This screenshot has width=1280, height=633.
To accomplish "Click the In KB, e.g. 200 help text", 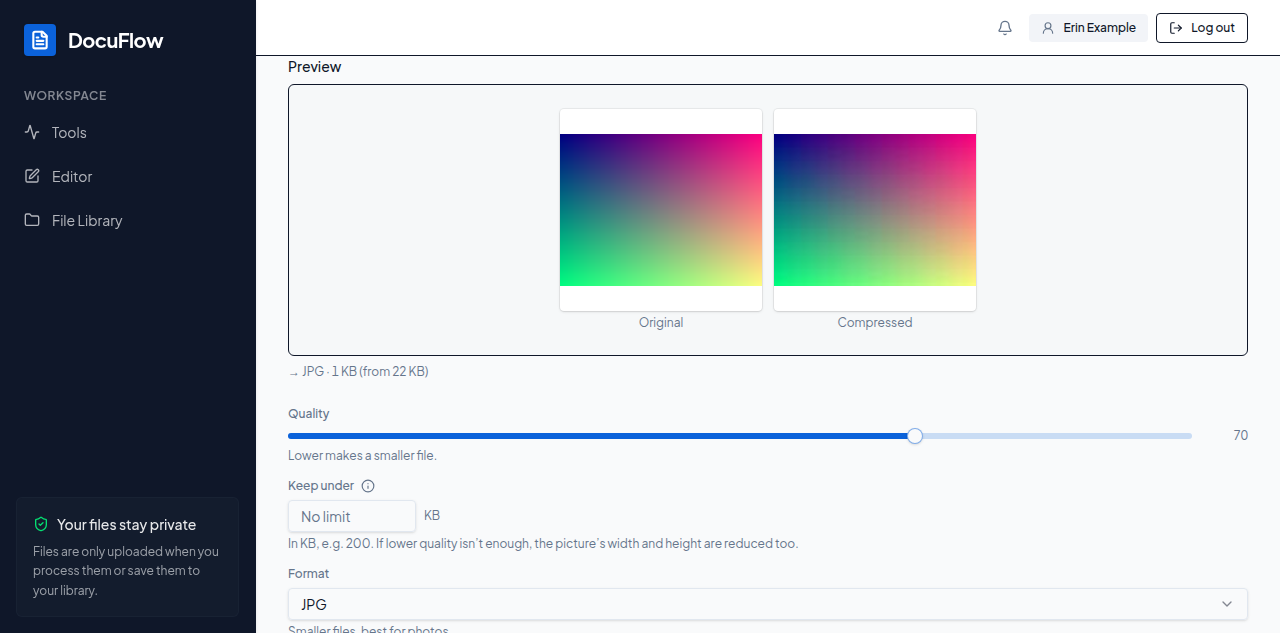I will [543, 544].
